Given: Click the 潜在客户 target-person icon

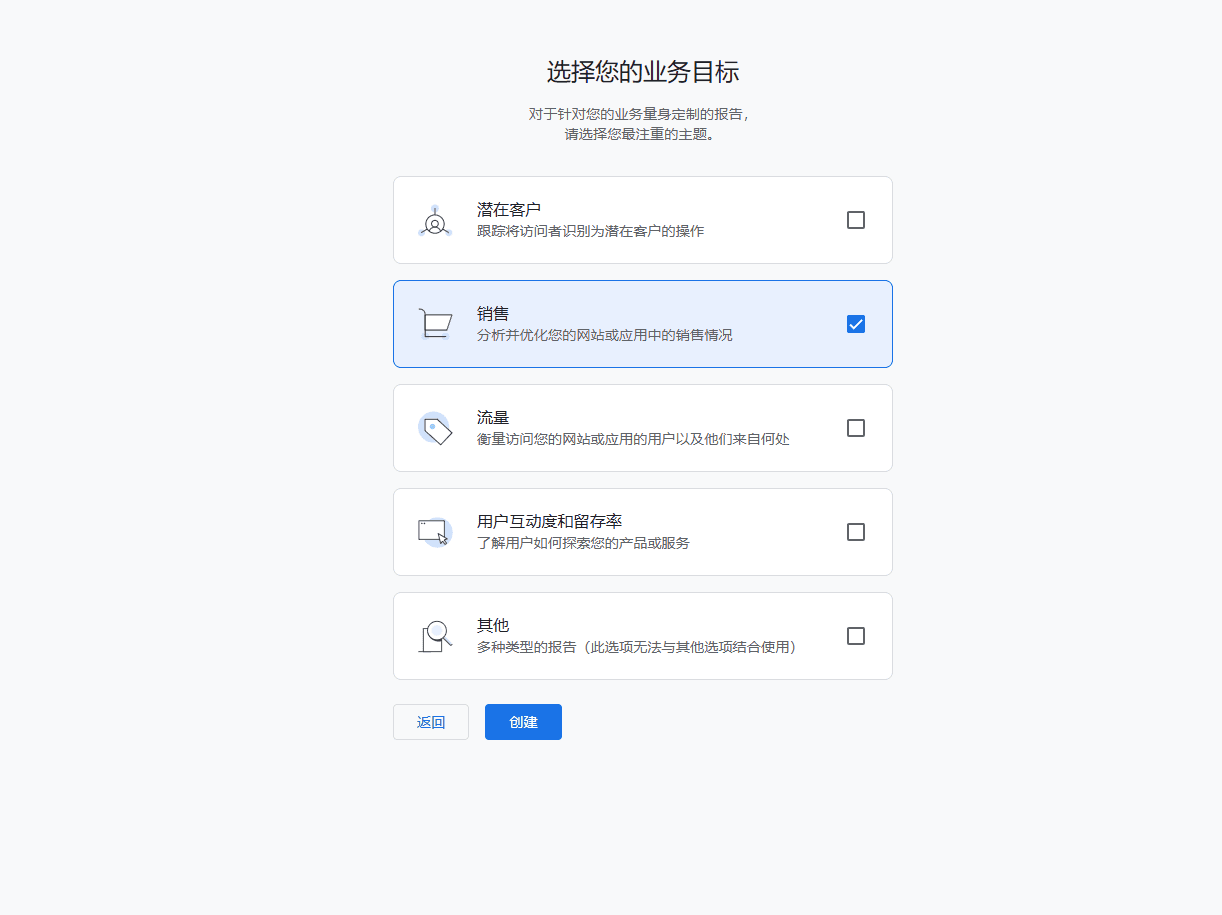Looking at the screenshot, I should 435,221.
